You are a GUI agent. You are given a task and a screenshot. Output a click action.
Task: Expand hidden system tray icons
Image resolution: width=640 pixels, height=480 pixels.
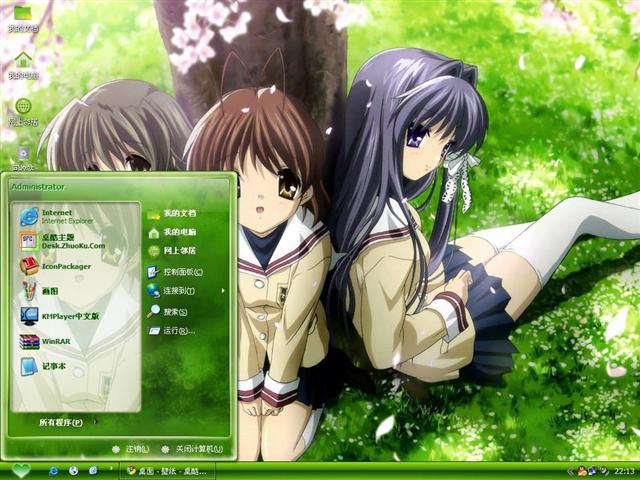coord(570,472)
